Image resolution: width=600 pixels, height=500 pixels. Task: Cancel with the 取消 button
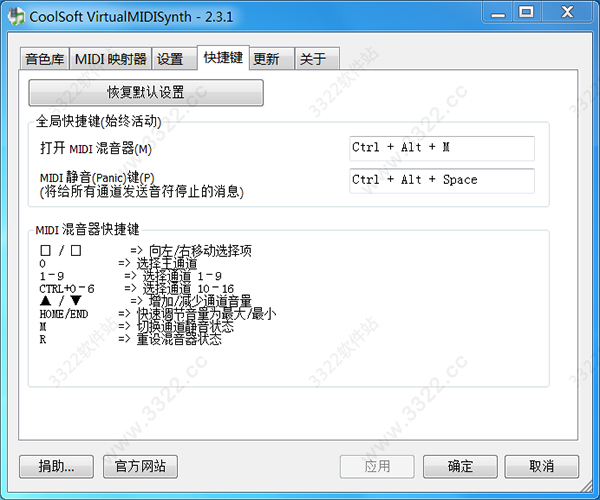click(541, 466)
